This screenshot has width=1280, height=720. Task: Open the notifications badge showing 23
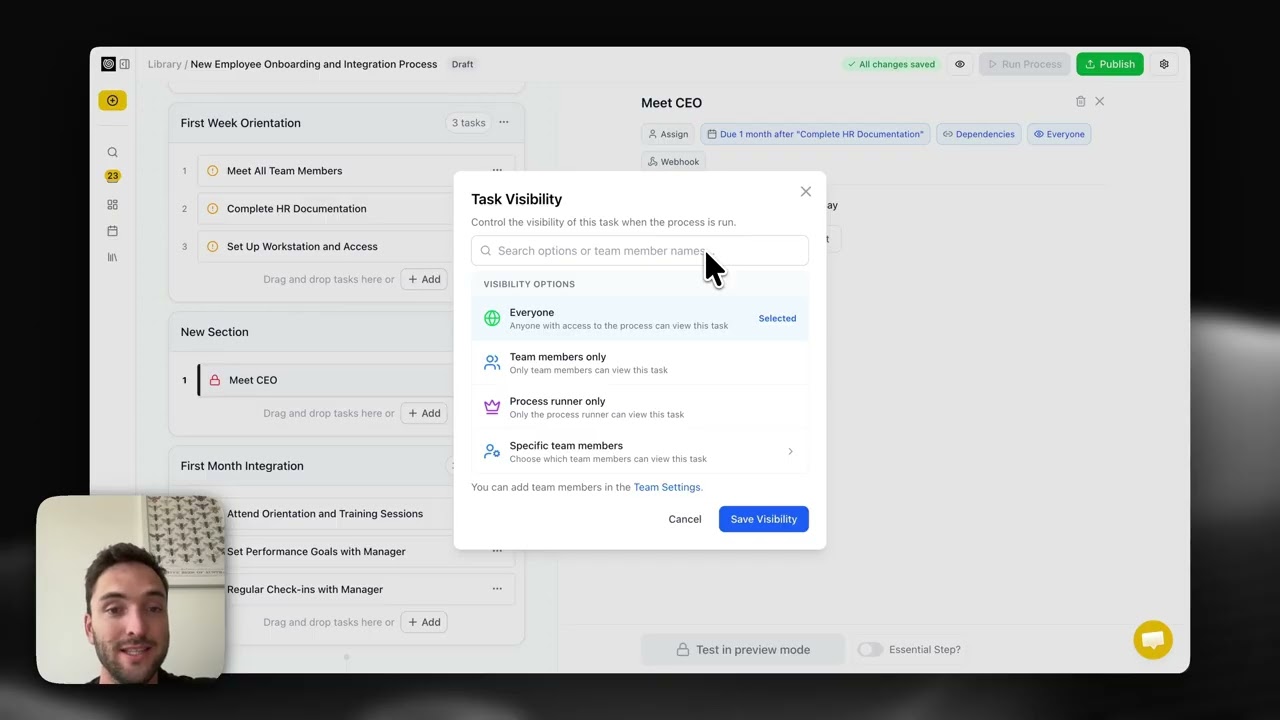112,176
